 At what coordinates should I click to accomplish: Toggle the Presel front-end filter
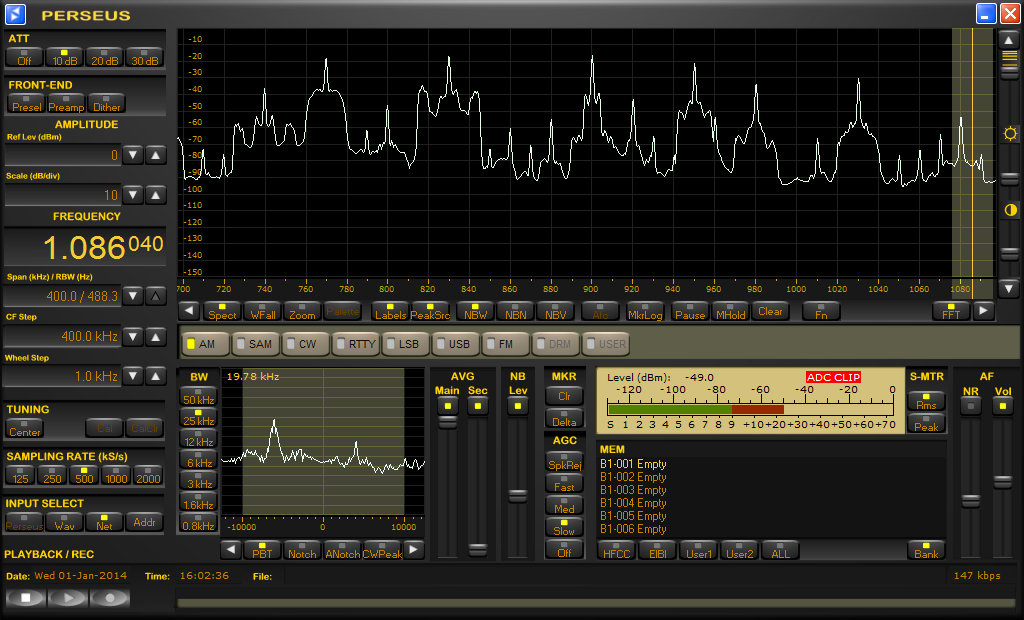(x=26, y=103)
